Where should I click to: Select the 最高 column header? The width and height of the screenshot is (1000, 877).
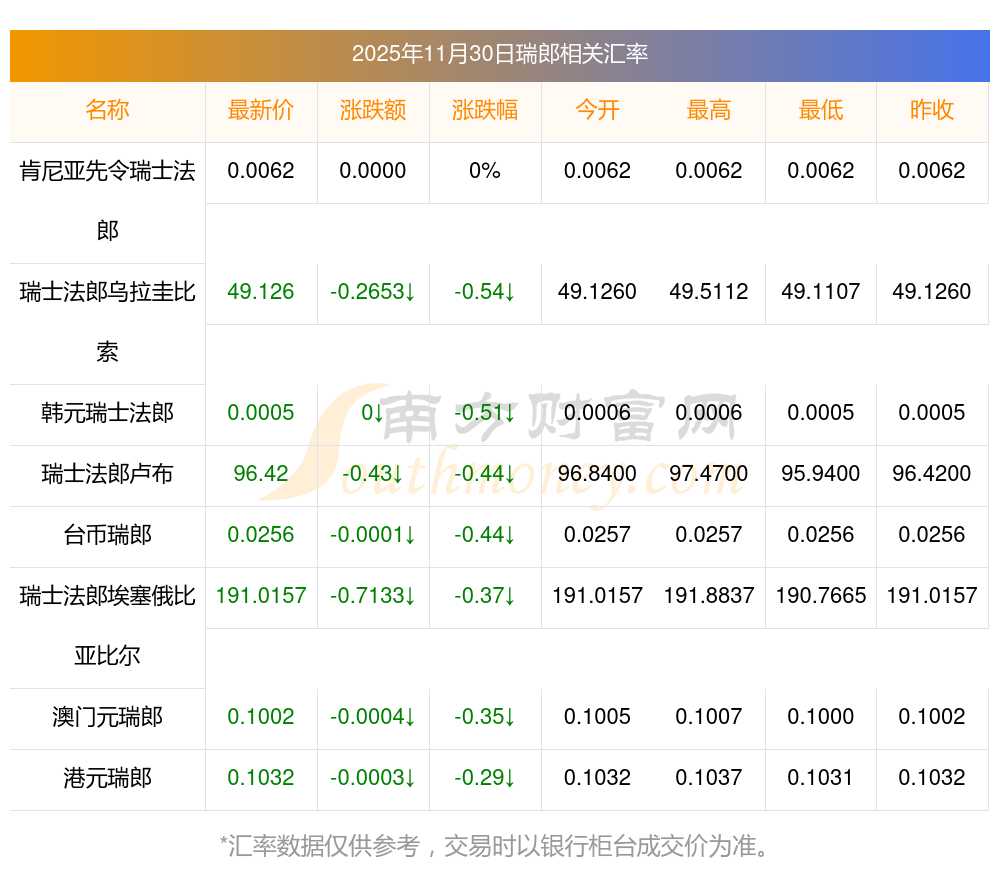coord(709,111)
